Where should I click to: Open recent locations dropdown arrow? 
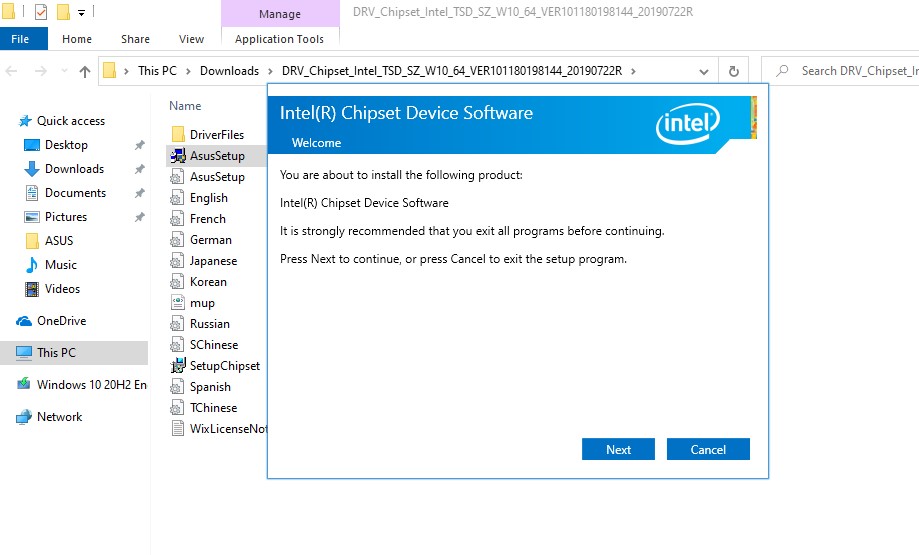point(64,71)
